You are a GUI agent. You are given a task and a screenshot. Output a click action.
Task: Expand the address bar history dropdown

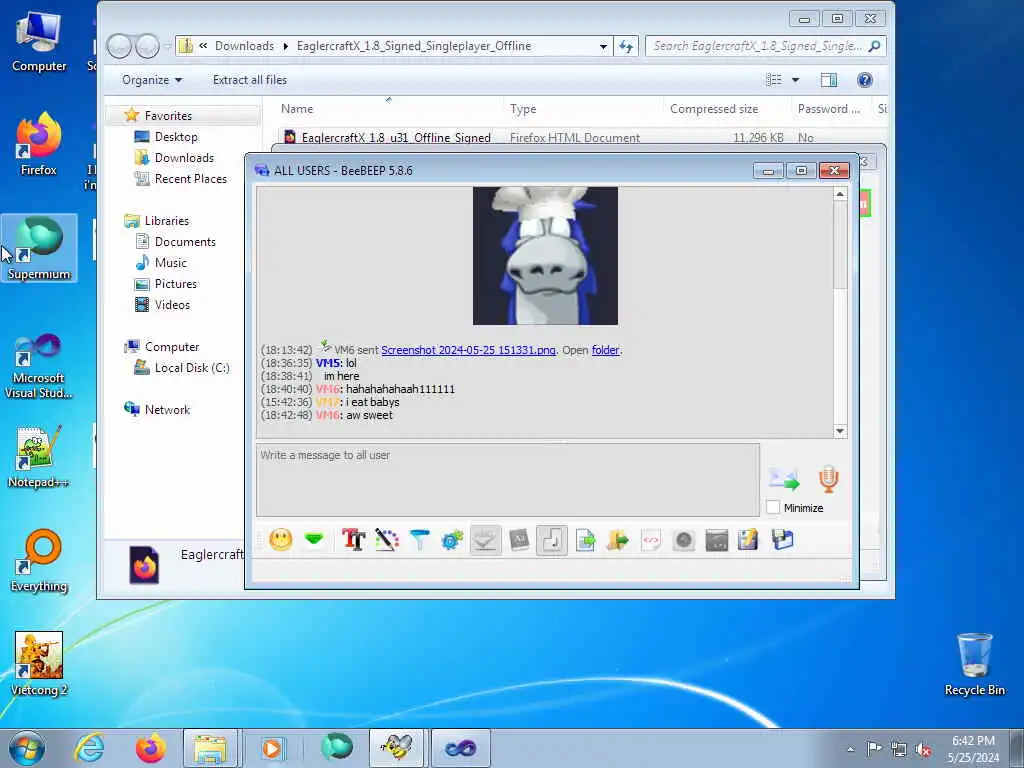click(x=603, y=46)
